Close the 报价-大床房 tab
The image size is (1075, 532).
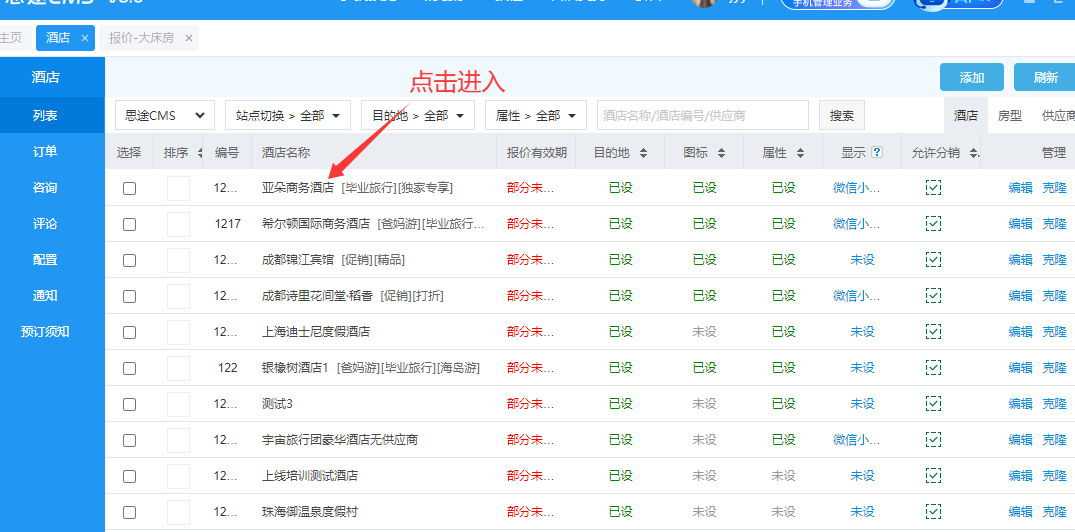(x=189, y=38)
